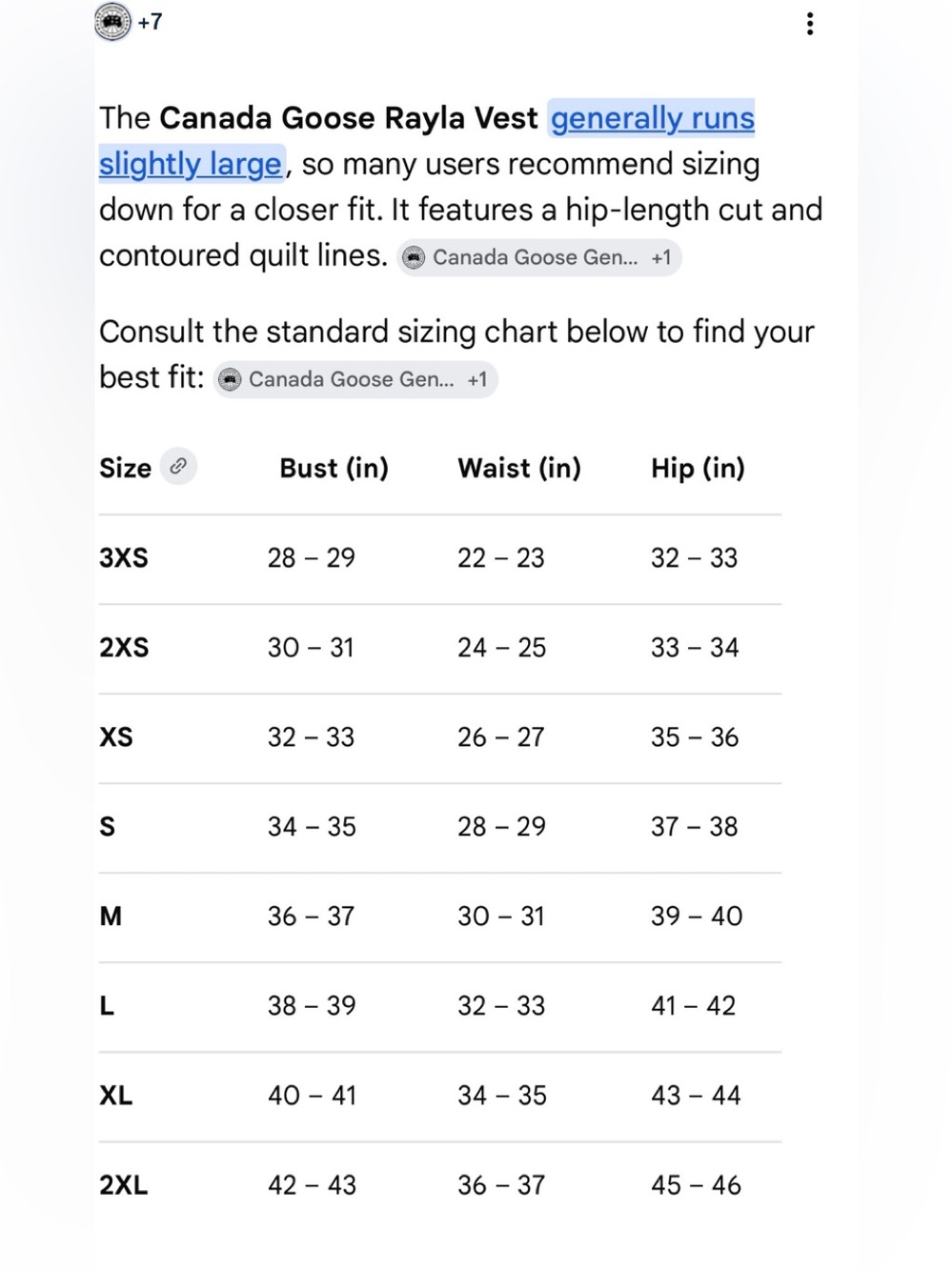Open the three-dot more options menu
Image resolution: width=952 pixels, height=1270 pixels.
[x=809, y=24]
